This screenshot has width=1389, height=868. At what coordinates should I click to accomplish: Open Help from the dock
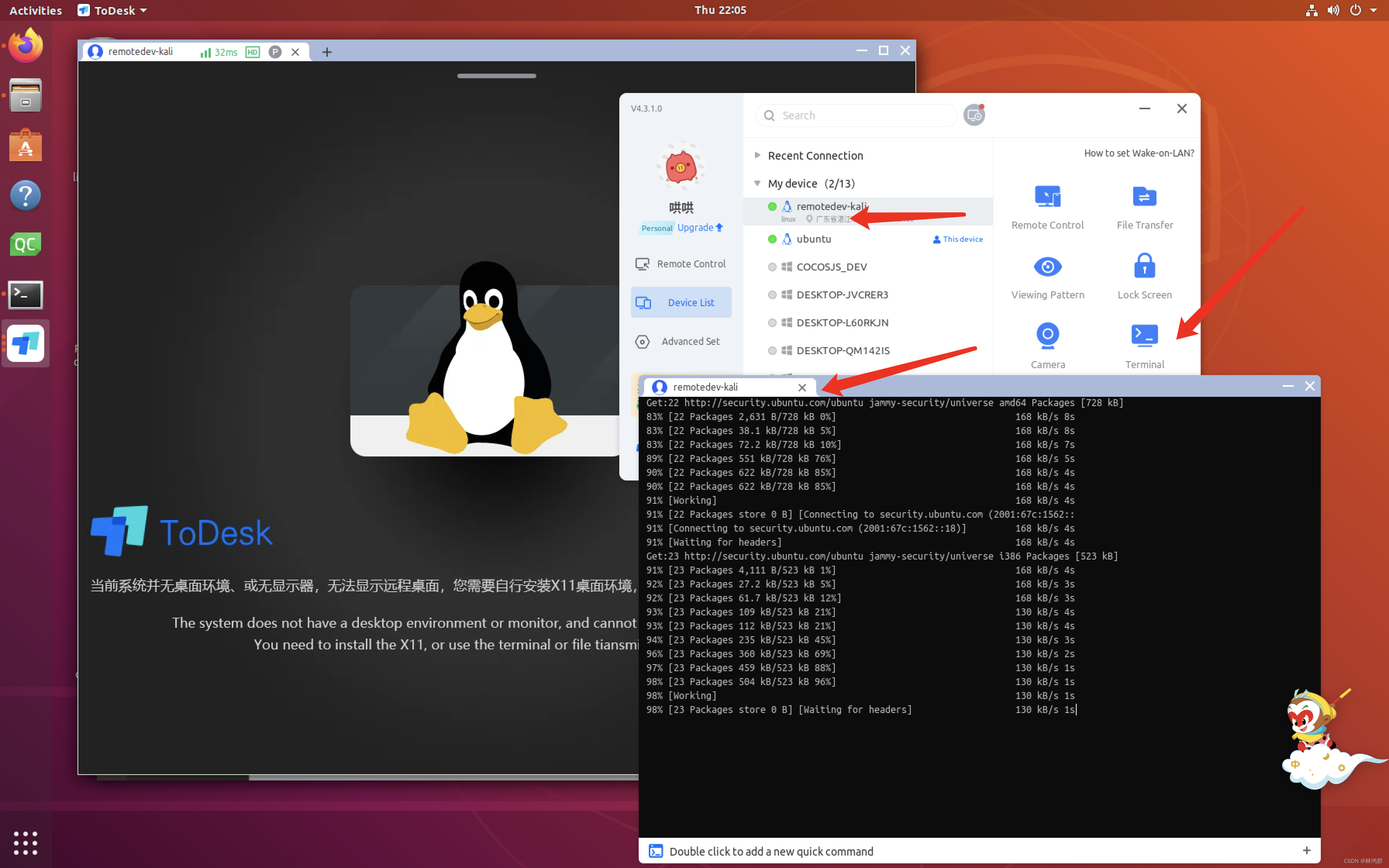coord(25,195)
